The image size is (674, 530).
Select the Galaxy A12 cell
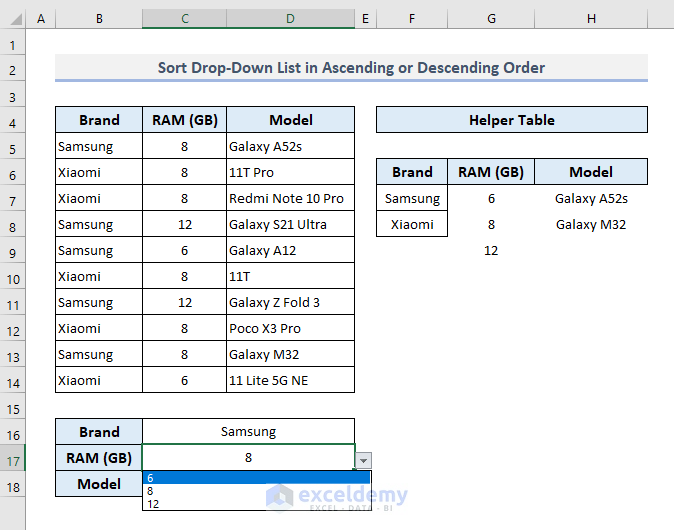point(291,250)
